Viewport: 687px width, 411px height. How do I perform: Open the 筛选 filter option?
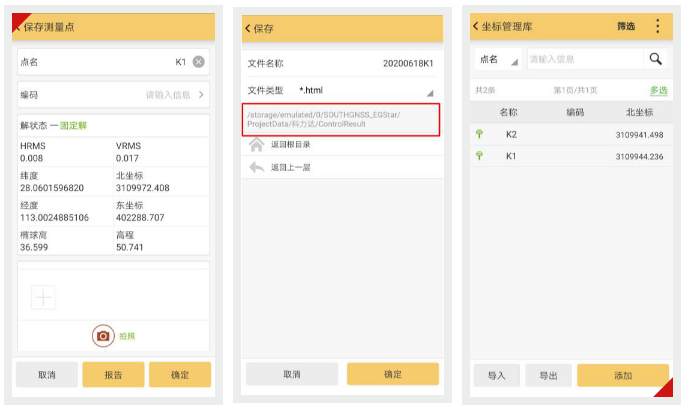click(x=626, y=27)
